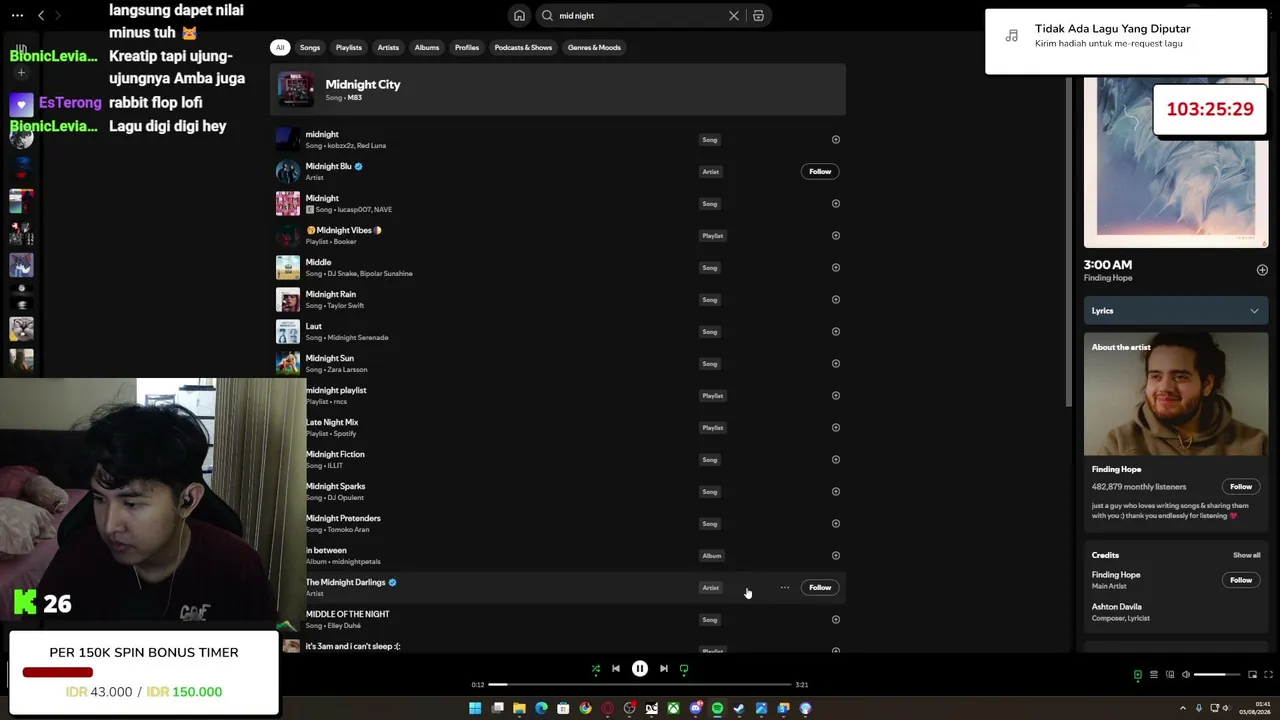Skip to next track
The height and width of the screenshot is (720, 1280).
(x=664, y=669)
